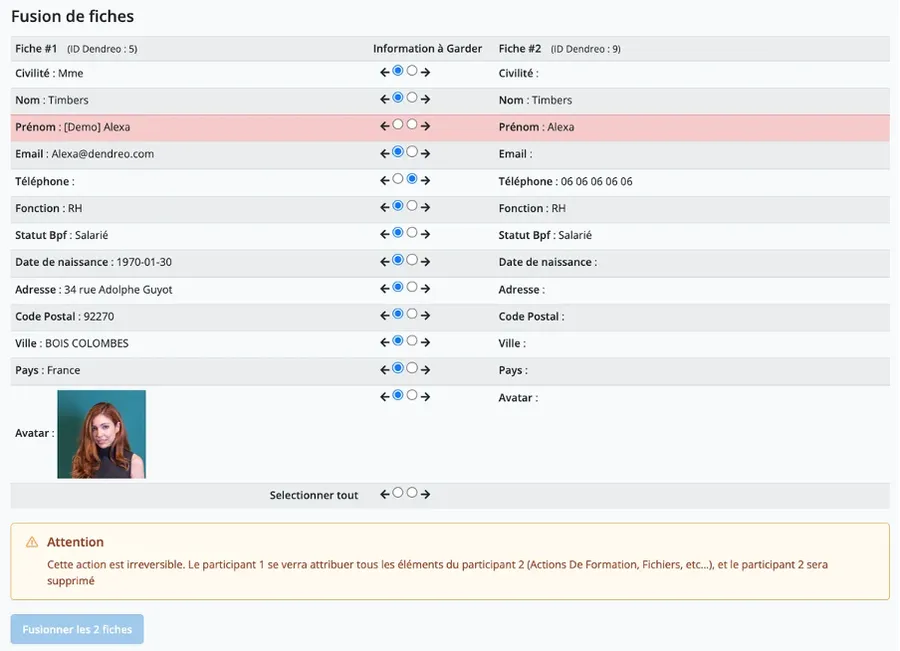Keep Fiche #2 Prénom Alexa radio
Image resolution: width=900 pixels, height=651 pixels.
[412, 125]
